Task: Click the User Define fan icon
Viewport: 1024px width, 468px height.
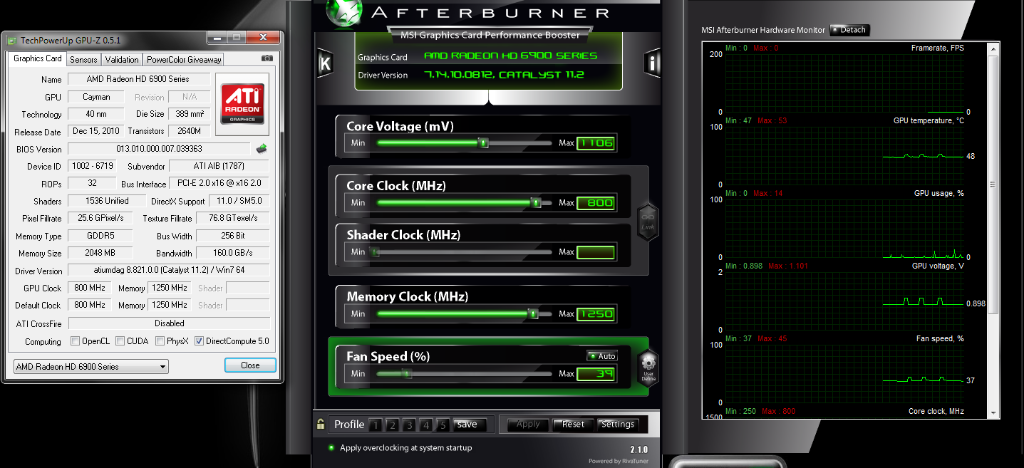Action: pos(646,367)
